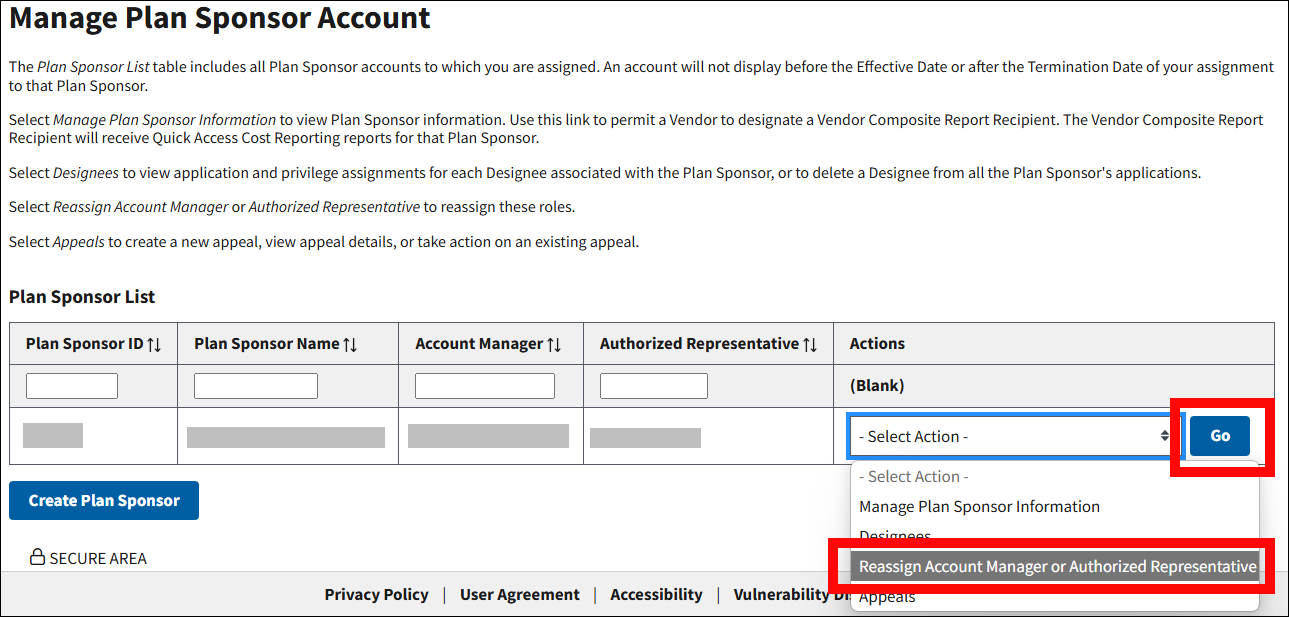
Task: Choose Appeals from the action list
Action: coord(887,598)
